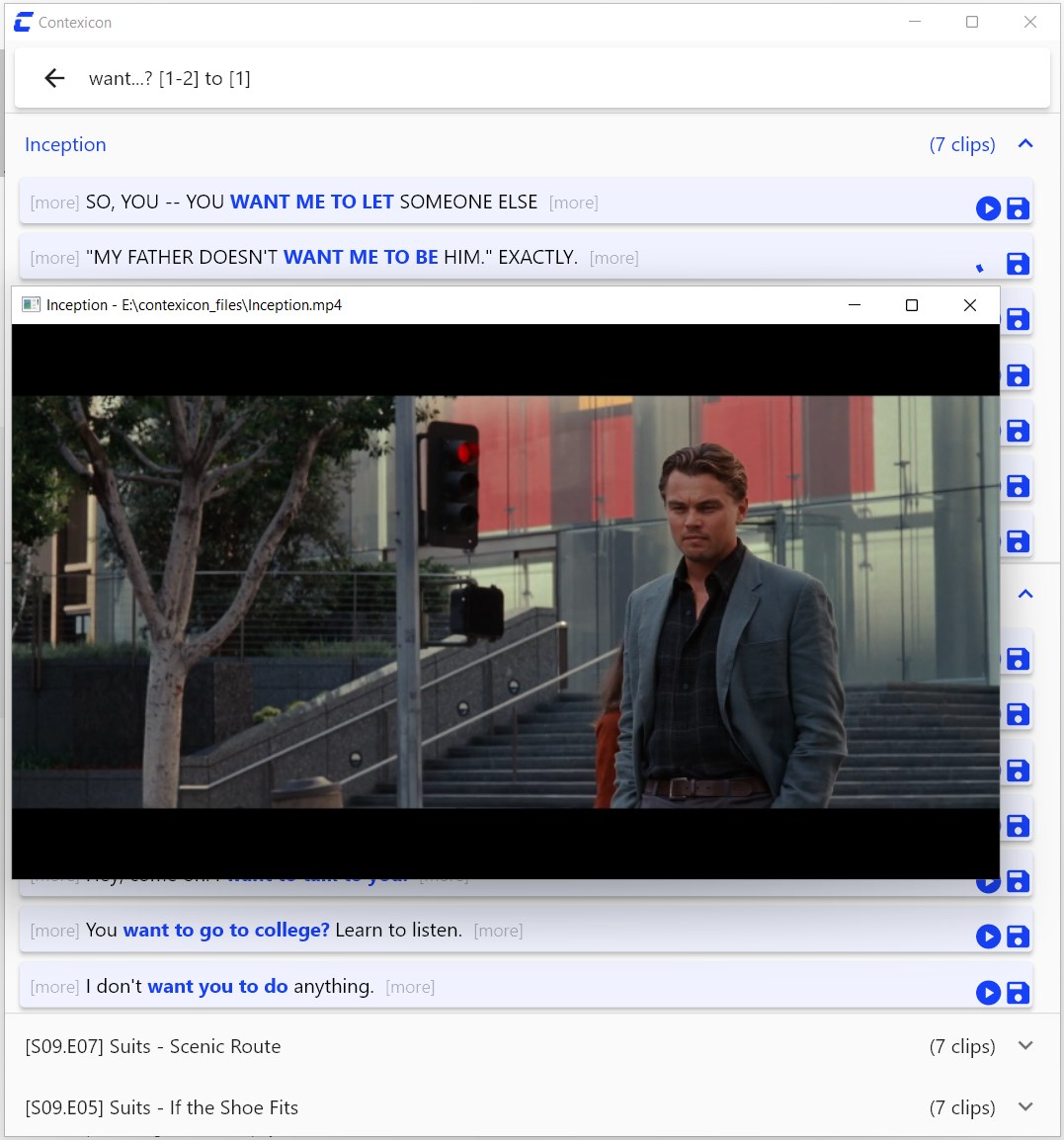The image size is (1064, 1140).
Task: Save the 'want to talk to you' clip
Action: click(1018, 881)
